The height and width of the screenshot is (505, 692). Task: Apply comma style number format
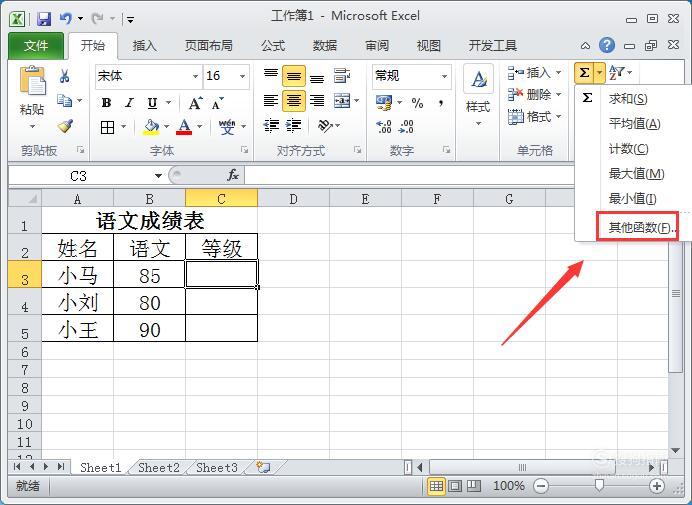[440, 103]
